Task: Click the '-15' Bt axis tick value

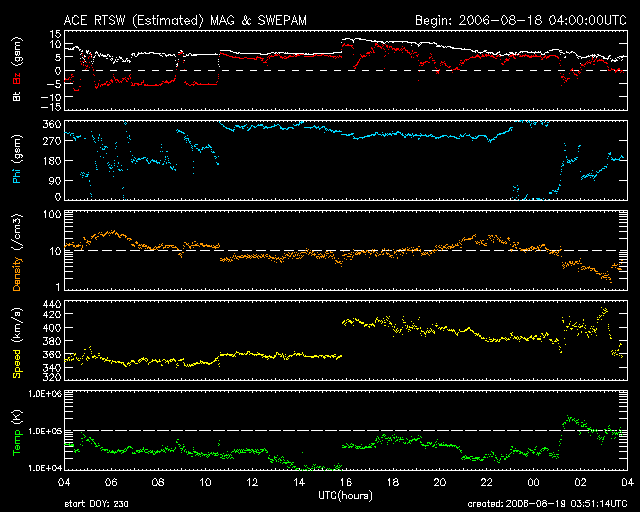Action: click(50, 107)
